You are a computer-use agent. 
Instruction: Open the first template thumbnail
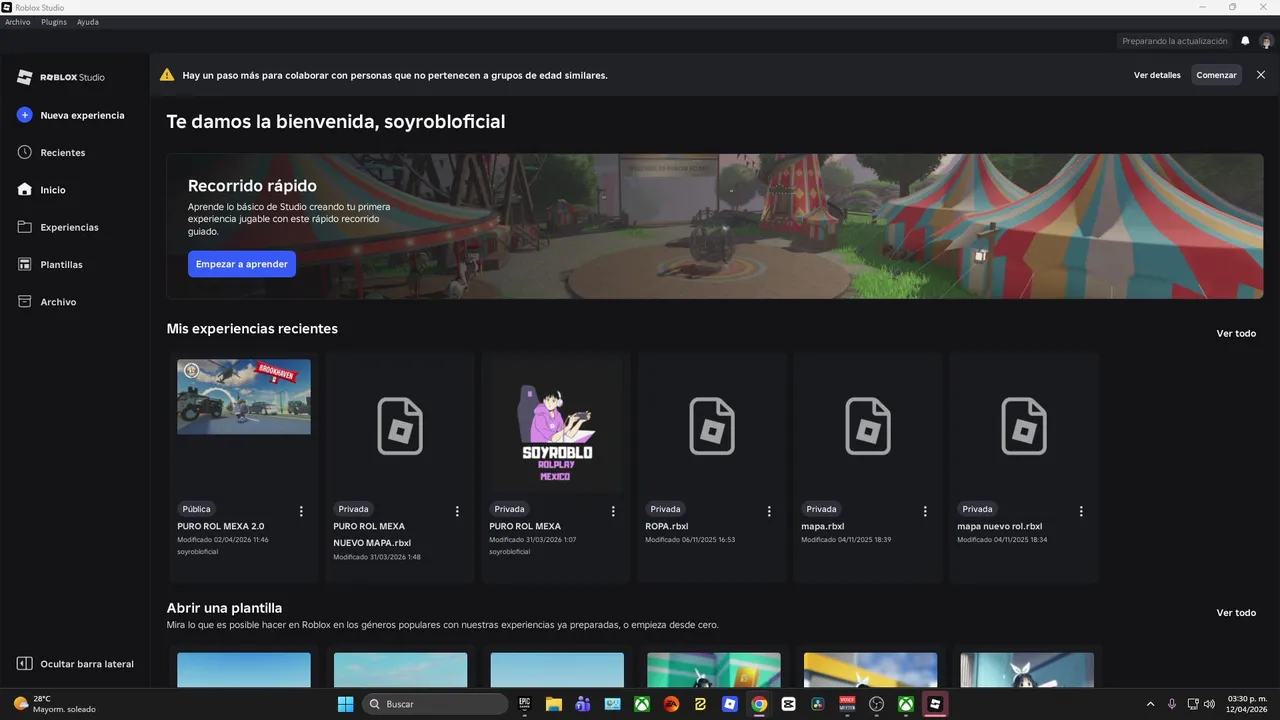point(244,670)
